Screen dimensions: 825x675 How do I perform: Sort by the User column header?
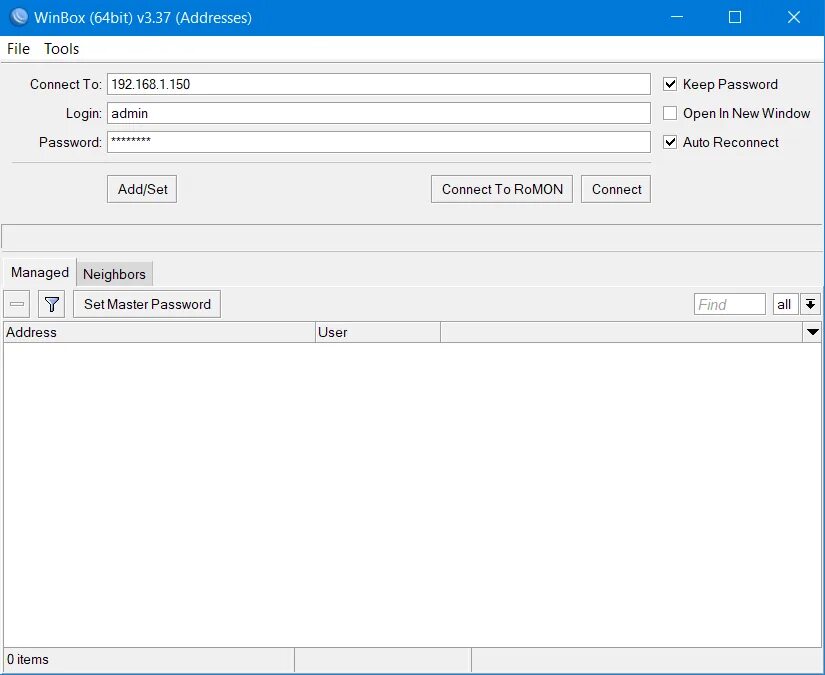(378, 332)
